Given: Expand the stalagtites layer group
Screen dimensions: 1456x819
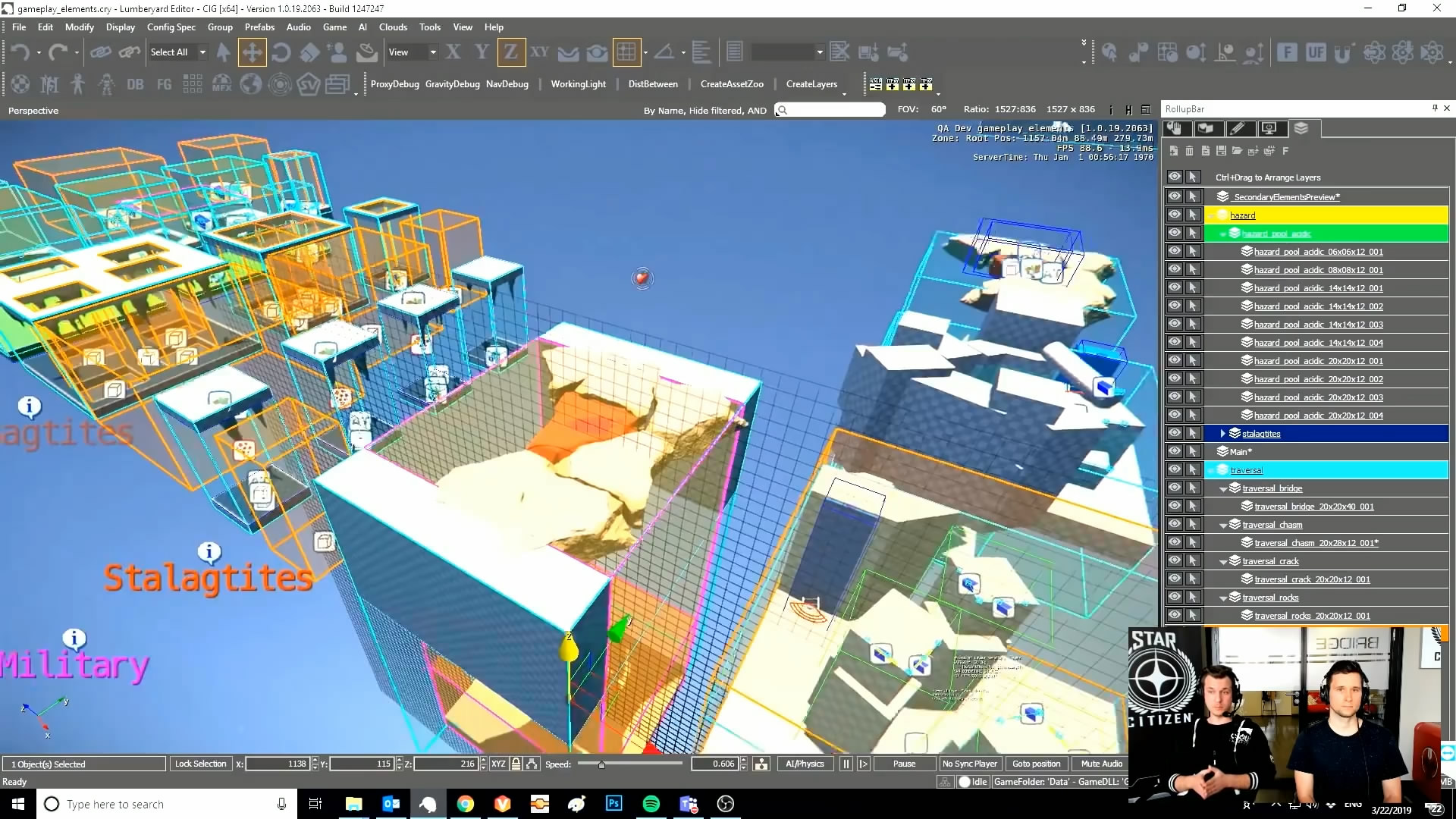Looking at the screenshot, I should point(1222,433).
